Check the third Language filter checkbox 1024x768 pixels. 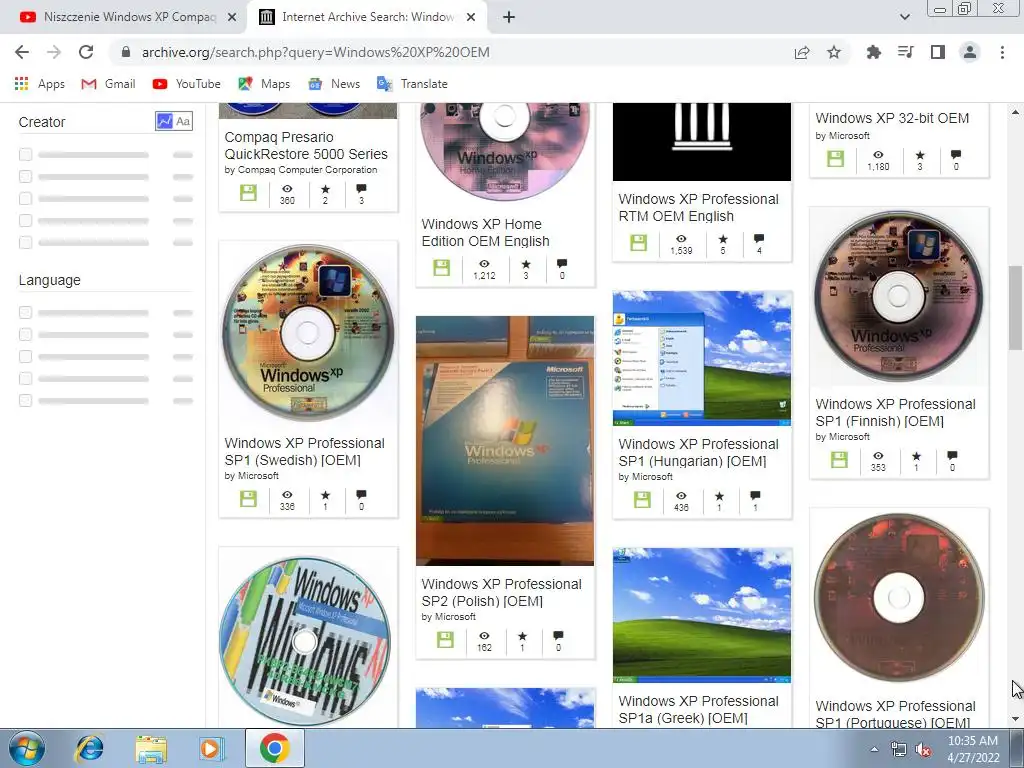point(25,357)
